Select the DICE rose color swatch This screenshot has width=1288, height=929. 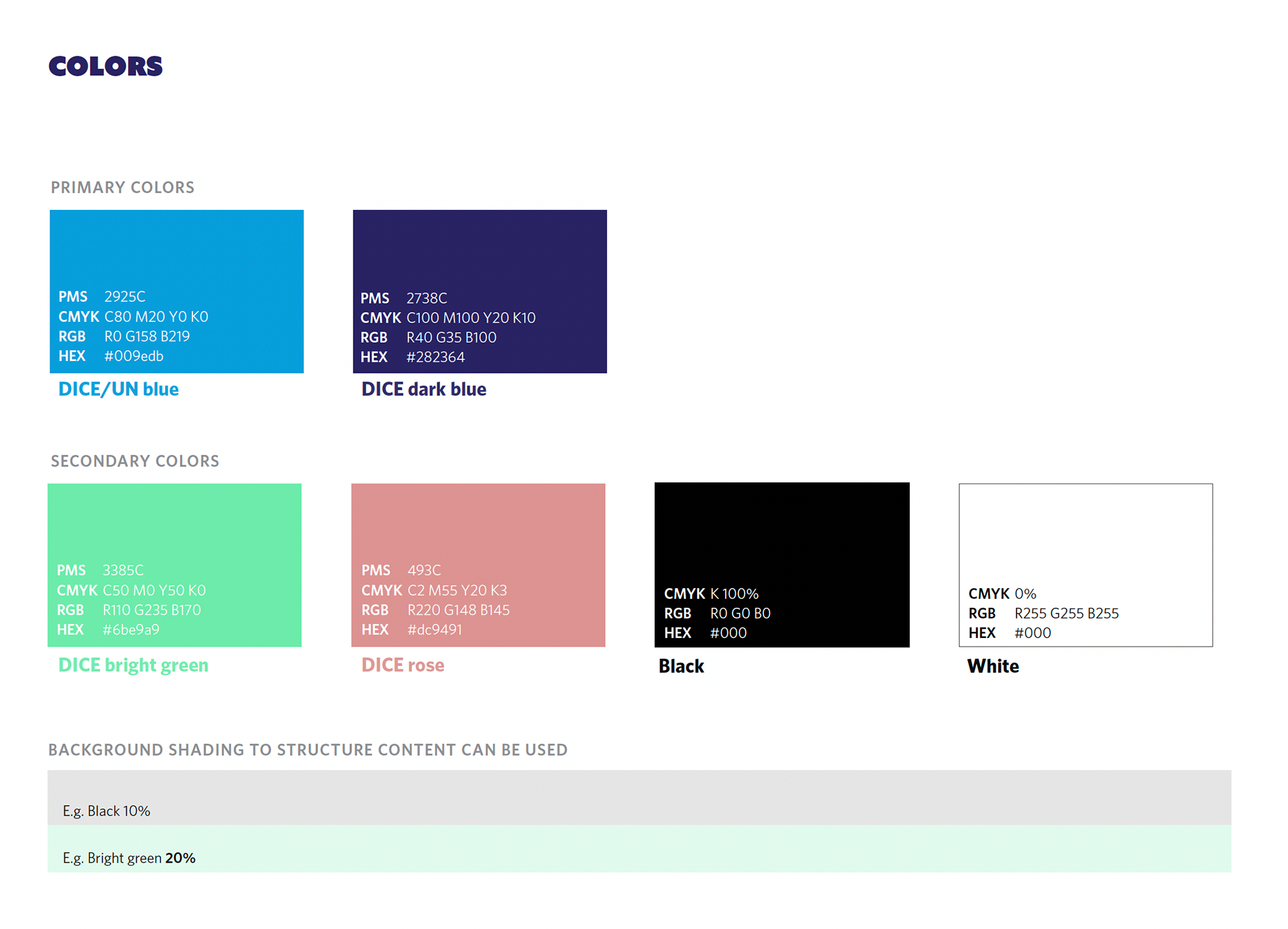[x=478, y=565]
